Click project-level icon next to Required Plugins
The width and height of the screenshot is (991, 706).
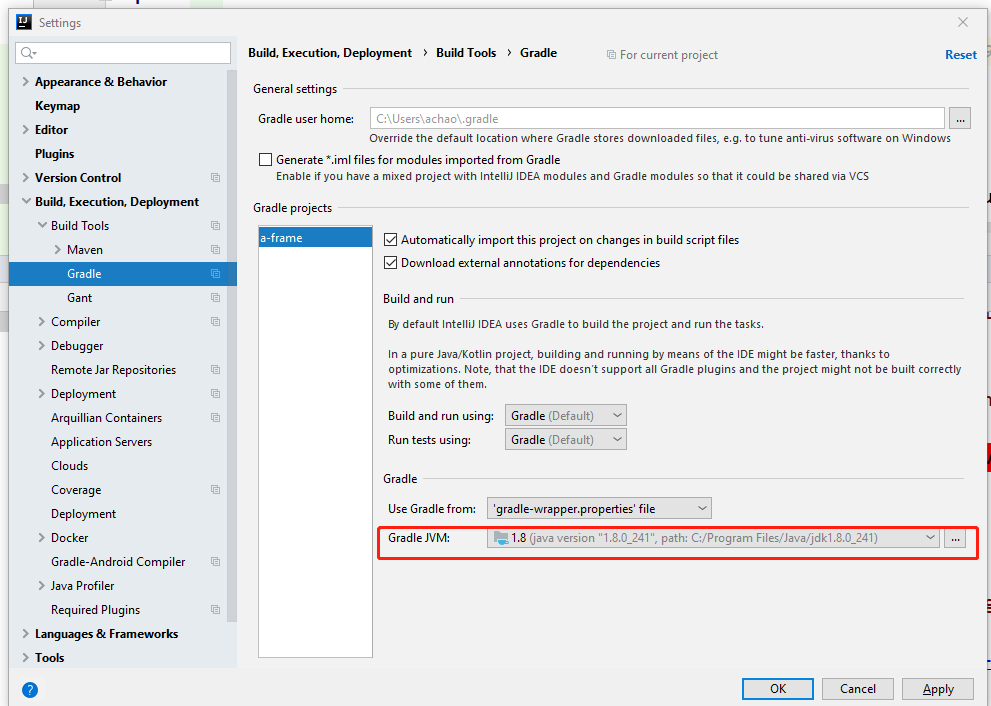[x=216, y=610]
